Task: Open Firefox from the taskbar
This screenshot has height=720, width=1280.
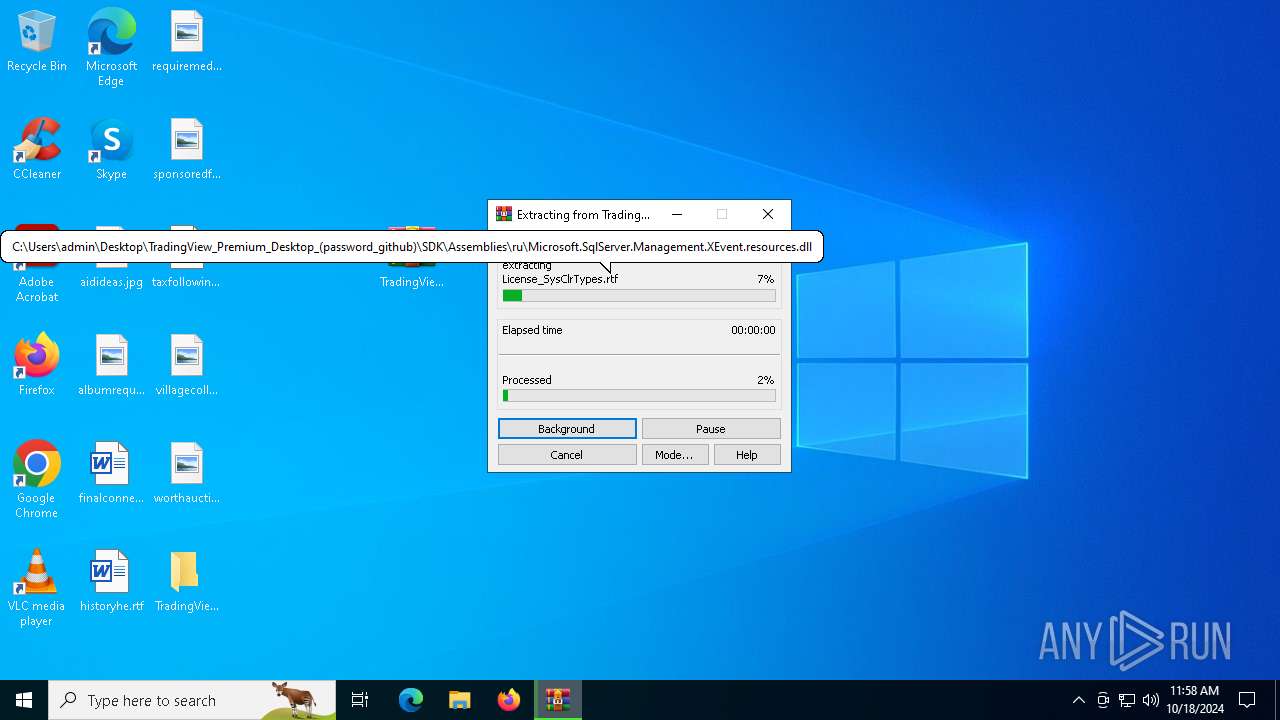Action: coord(509,700)
